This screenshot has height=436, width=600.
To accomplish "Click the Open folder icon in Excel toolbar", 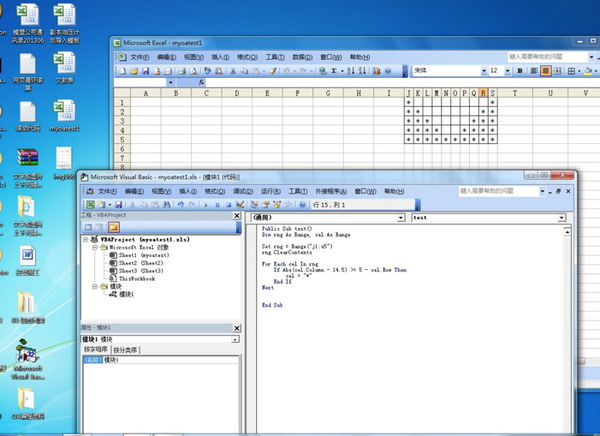I will click(x=134, y=71).
